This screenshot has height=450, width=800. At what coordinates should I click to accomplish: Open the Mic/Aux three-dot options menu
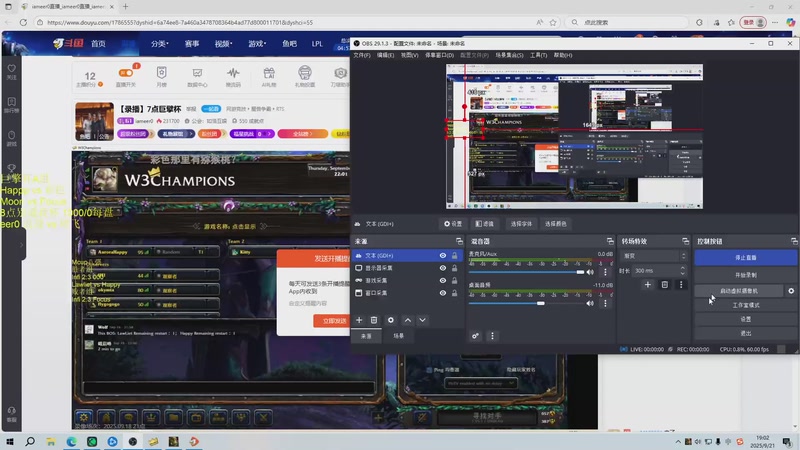point(605,272)
